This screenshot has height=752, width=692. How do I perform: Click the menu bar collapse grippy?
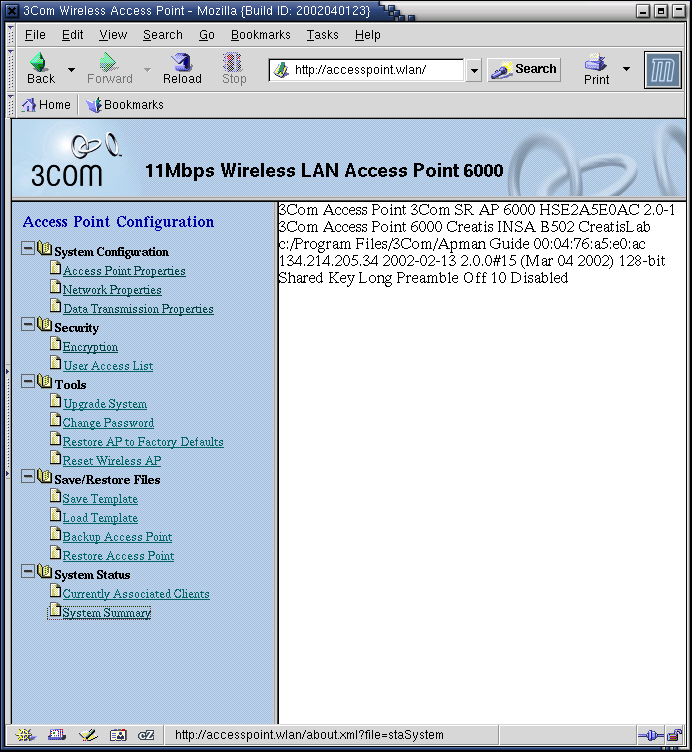(x=11, y=35)
